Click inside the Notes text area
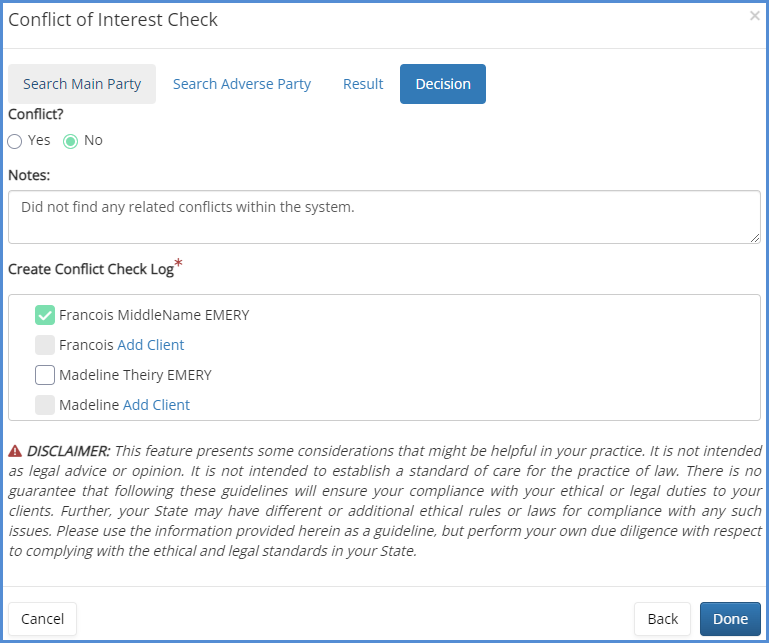769x643 pixels. [x=384, y=217]
